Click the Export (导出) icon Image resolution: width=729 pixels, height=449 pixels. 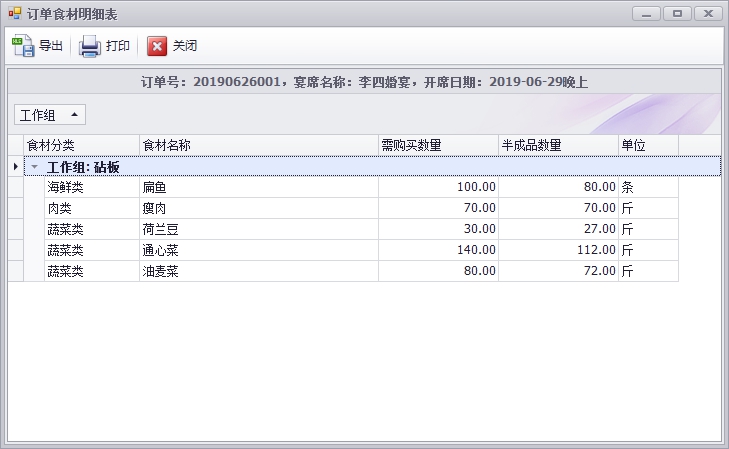[x=23, y=46]
